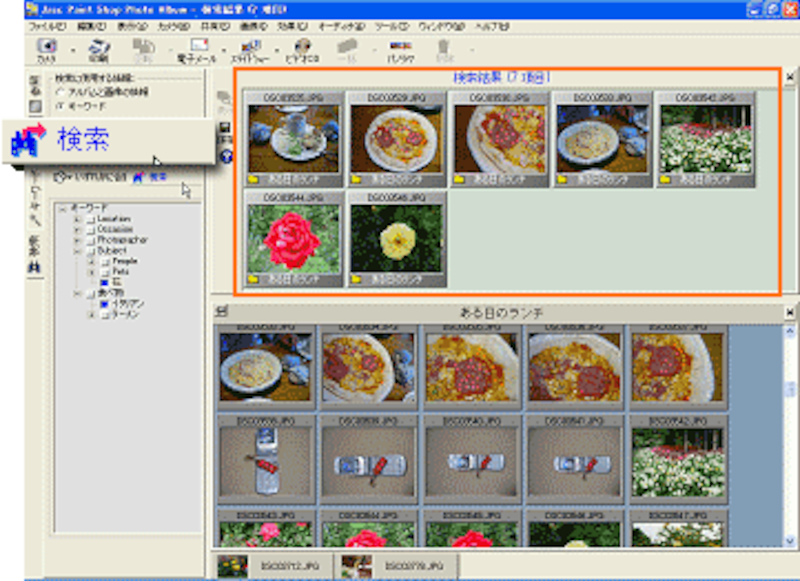Start the Slideshow from toolbar
Screen dimensions: 800x581
[250, 48]
